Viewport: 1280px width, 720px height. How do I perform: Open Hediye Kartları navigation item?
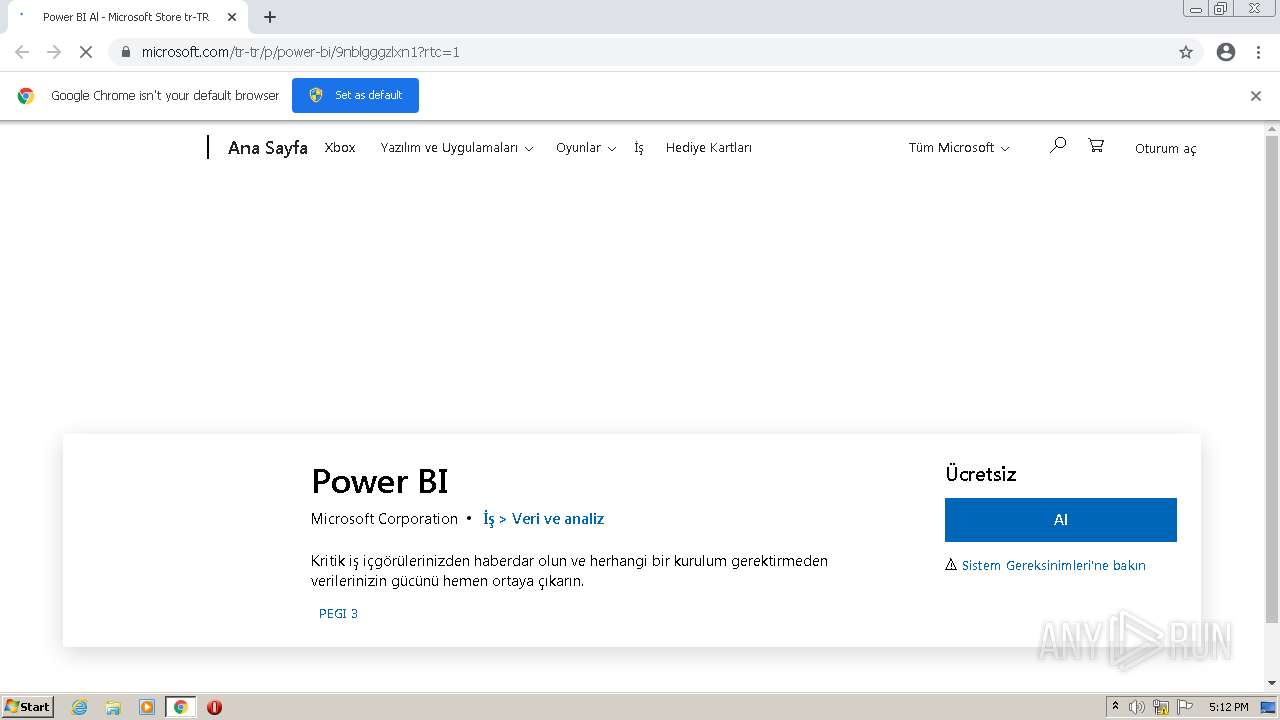click(x=709, y=148)
